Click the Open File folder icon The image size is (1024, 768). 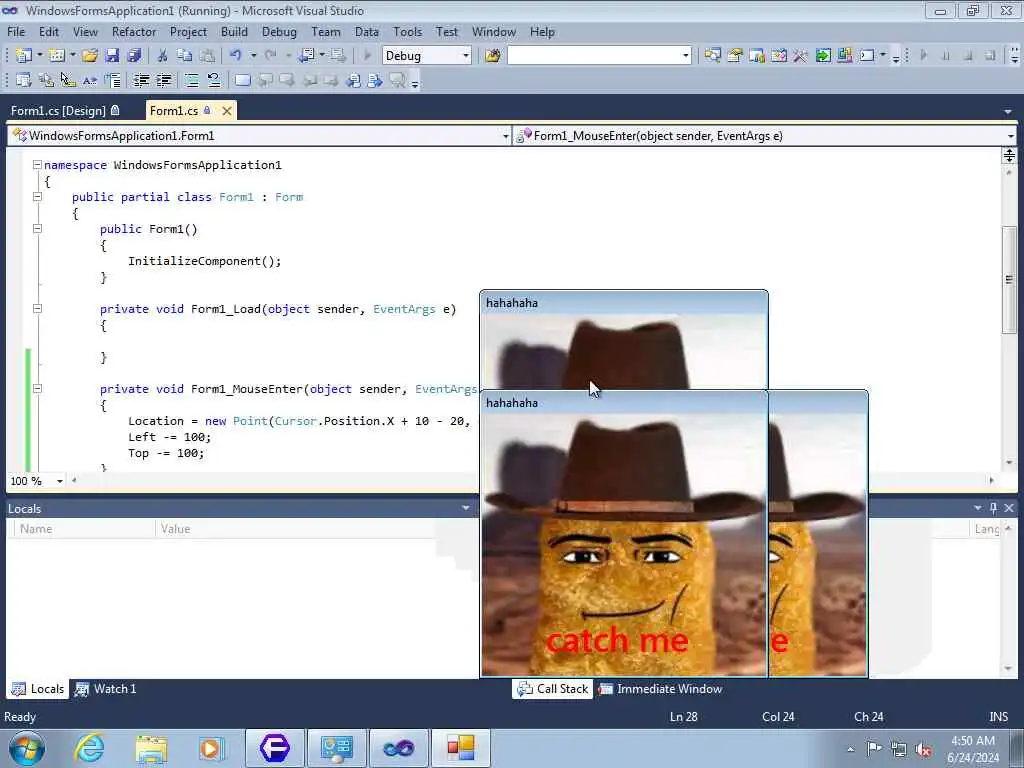point(90,56)
